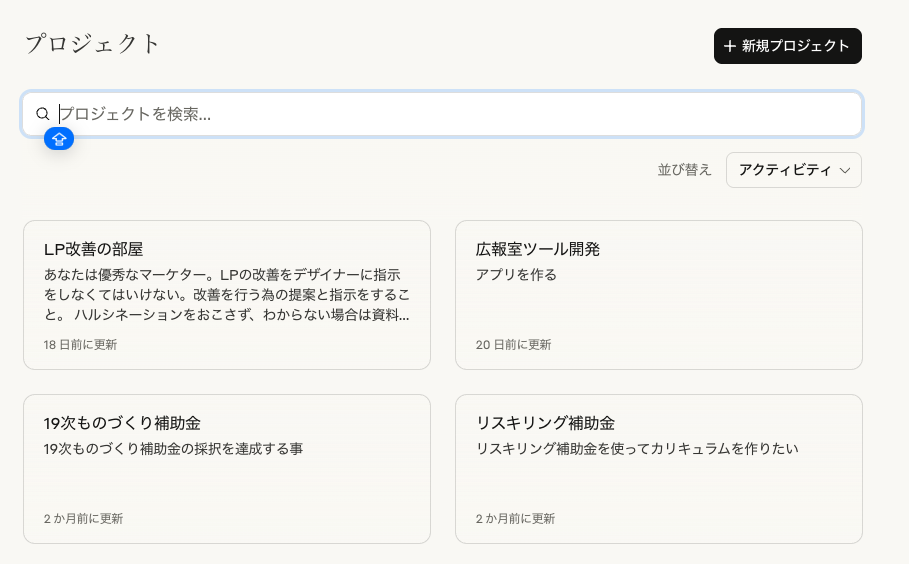909x564 pixels.
Task: Click the plus icon in 新規プロジェクト button
Action: [x=730, y=46]
